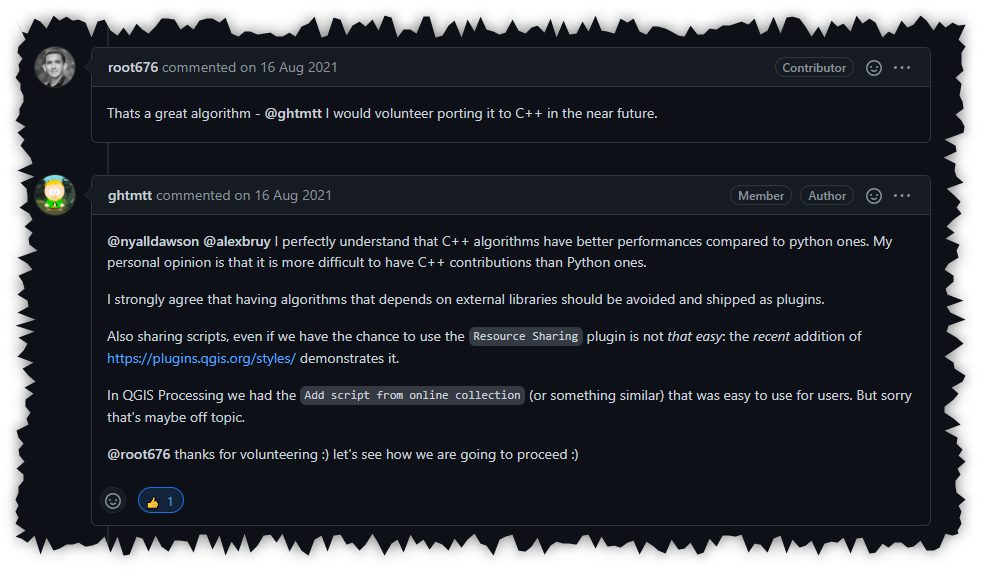Viewport: 981px width, 571px height.
Task: Open the @nyalldawson mention
Action: coord(153,242)
